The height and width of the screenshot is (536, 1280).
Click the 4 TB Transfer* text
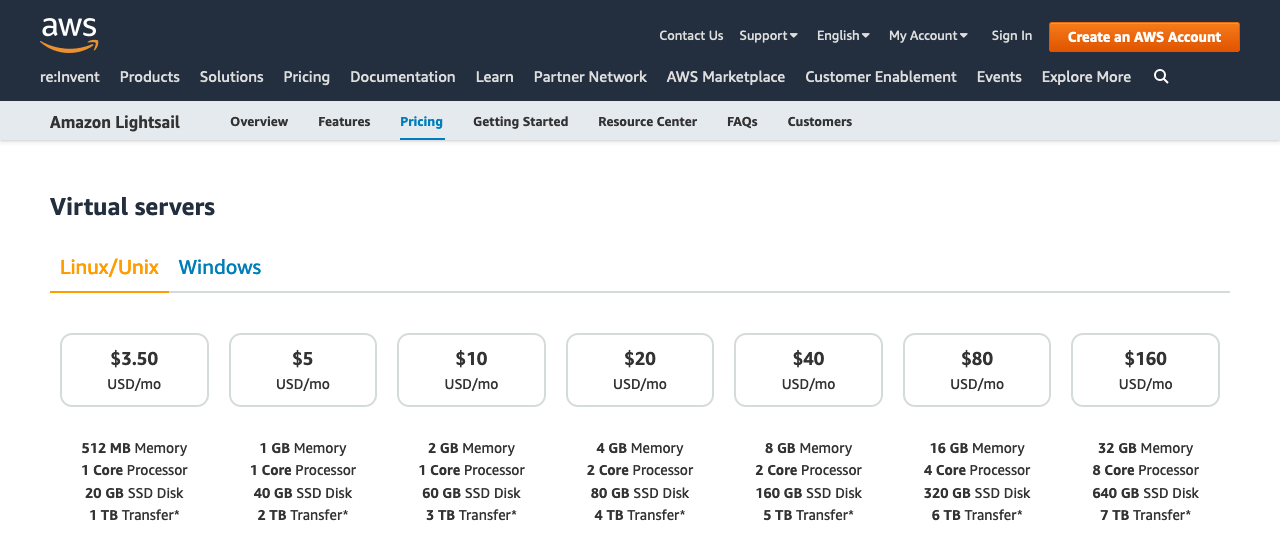click(x=640, y=515)
